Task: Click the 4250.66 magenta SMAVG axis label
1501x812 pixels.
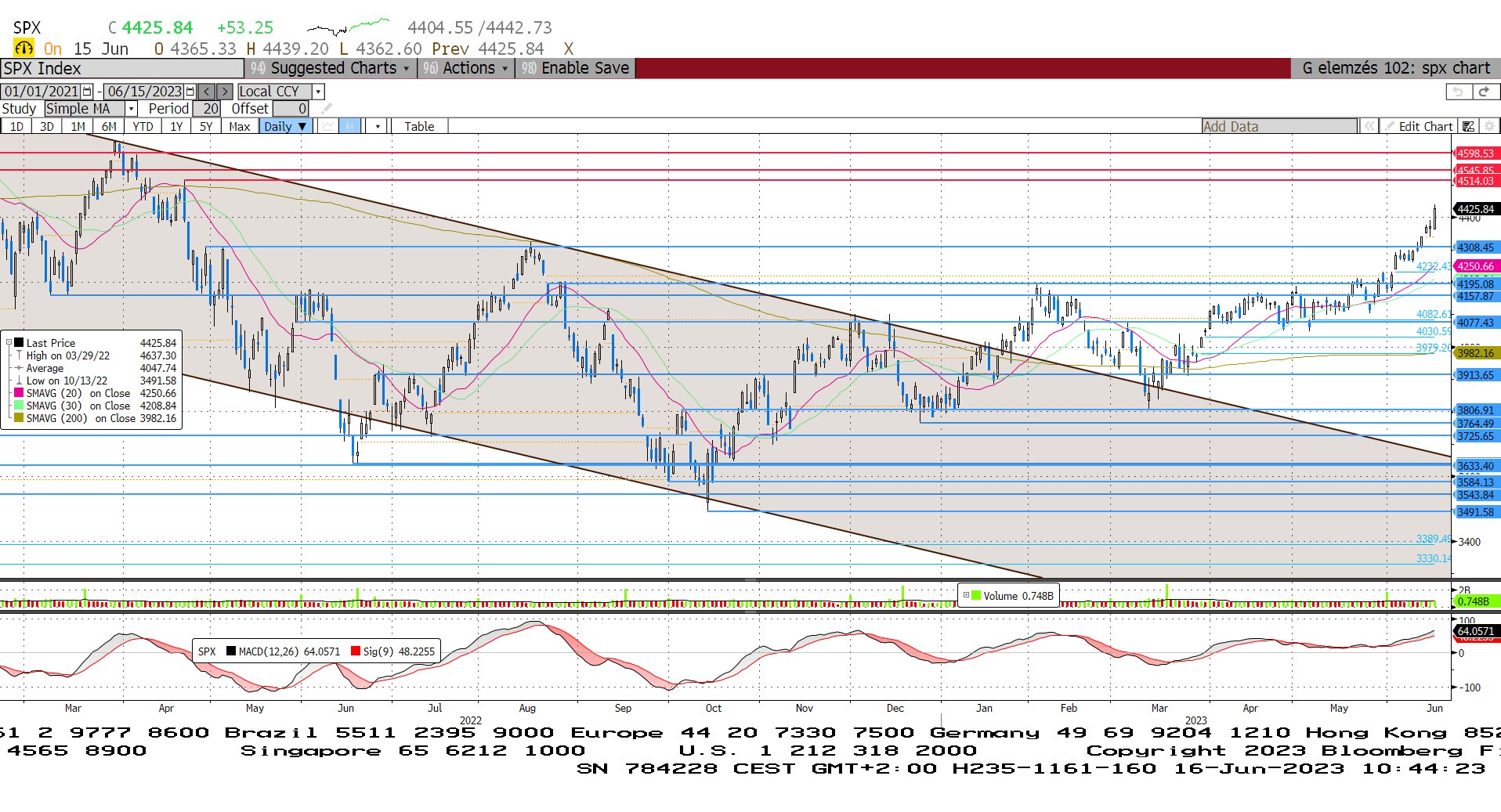Action: click(x=1476, y=266)
